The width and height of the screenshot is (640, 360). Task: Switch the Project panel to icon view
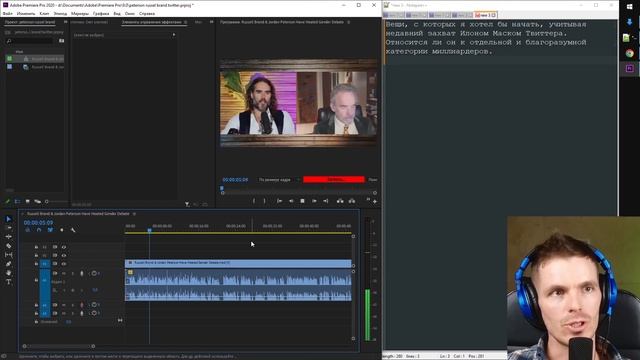pyautogui.click(x=27, y=201)
